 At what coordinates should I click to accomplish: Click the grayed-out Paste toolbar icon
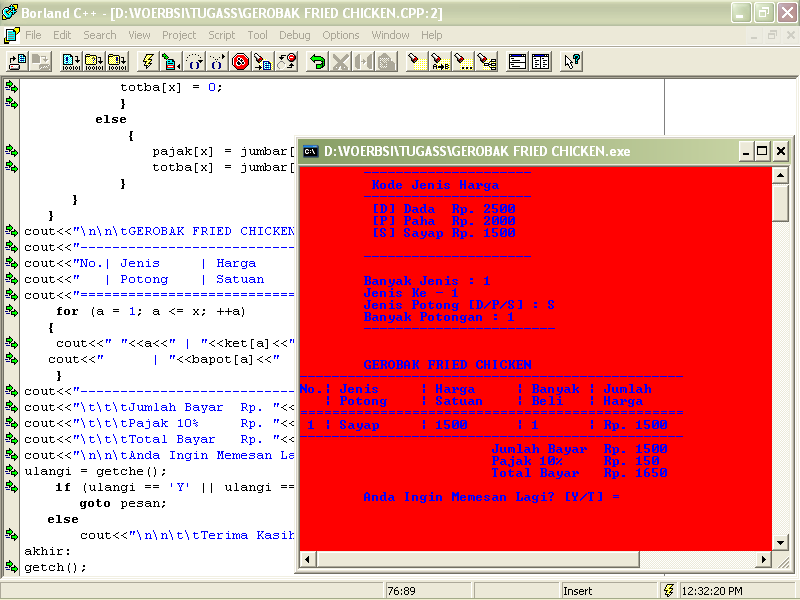(x=386, y=62)
